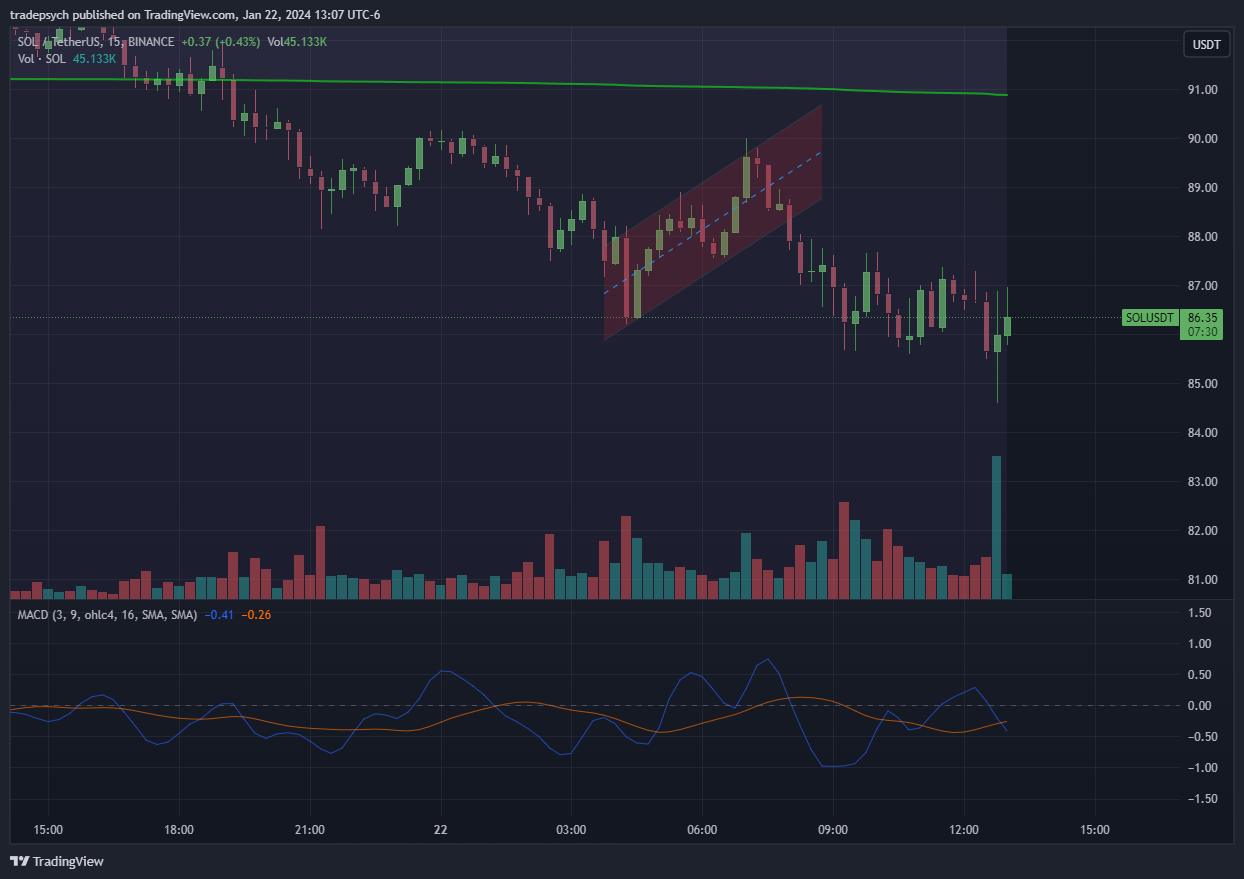The width and height of the screenshot is (1244, 879).
Task: Click the 06:00 time axis label
Action: 702,830
